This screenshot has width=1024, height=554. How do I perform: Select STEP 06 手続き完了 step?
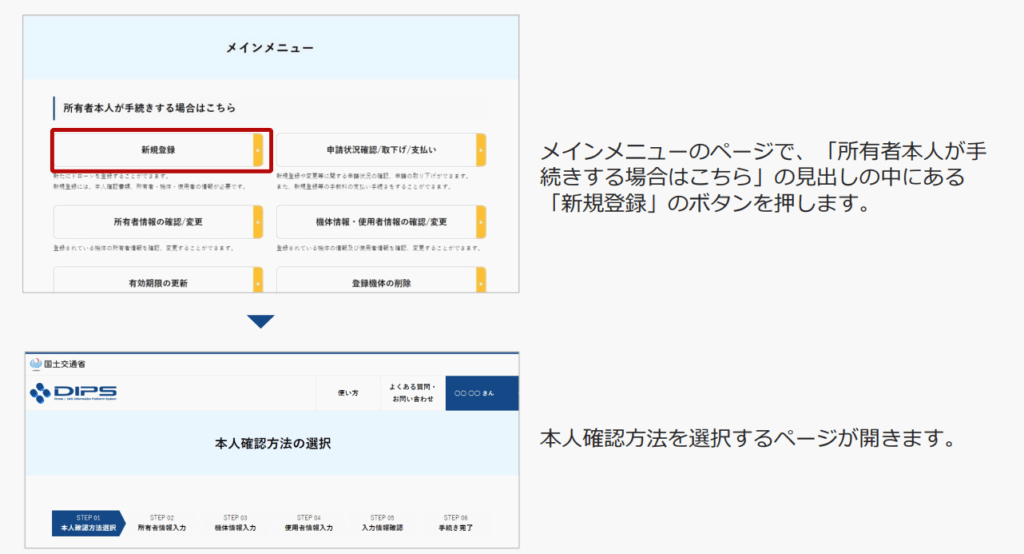click(456, 523)
